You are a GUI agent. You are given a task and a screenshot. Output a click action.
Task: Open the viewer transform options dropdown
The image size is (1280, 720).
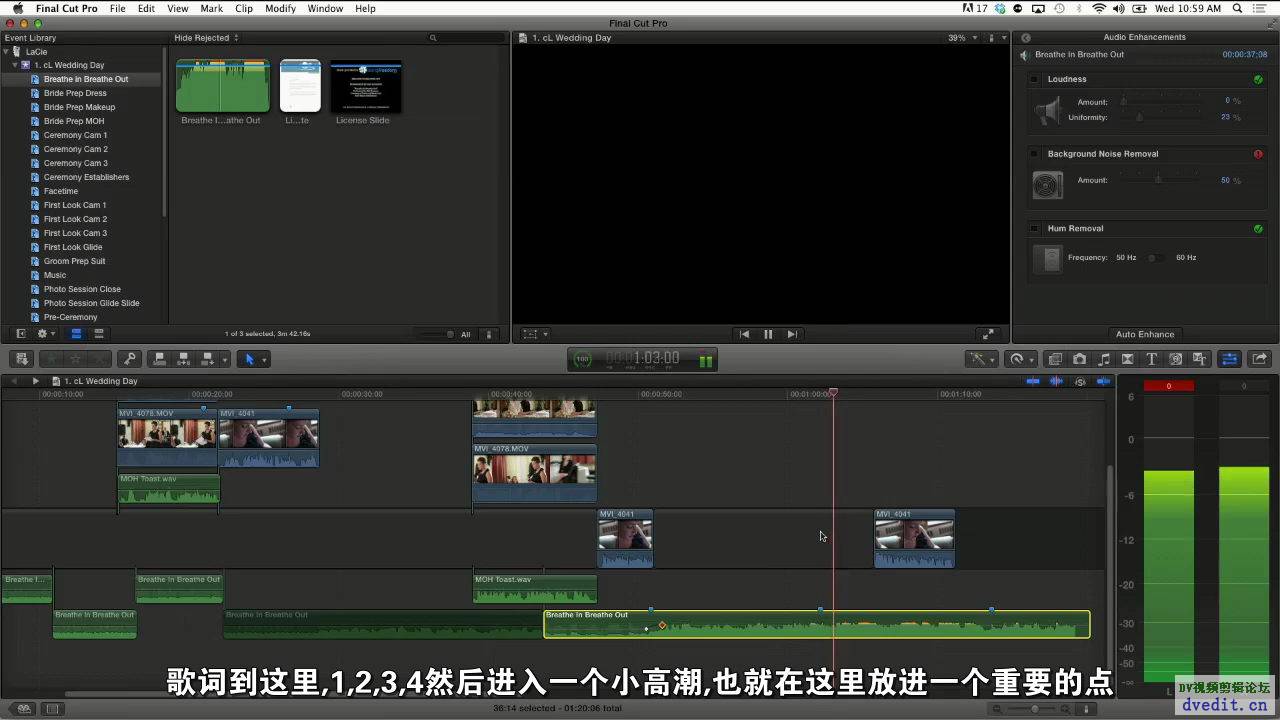pos(536,334)
